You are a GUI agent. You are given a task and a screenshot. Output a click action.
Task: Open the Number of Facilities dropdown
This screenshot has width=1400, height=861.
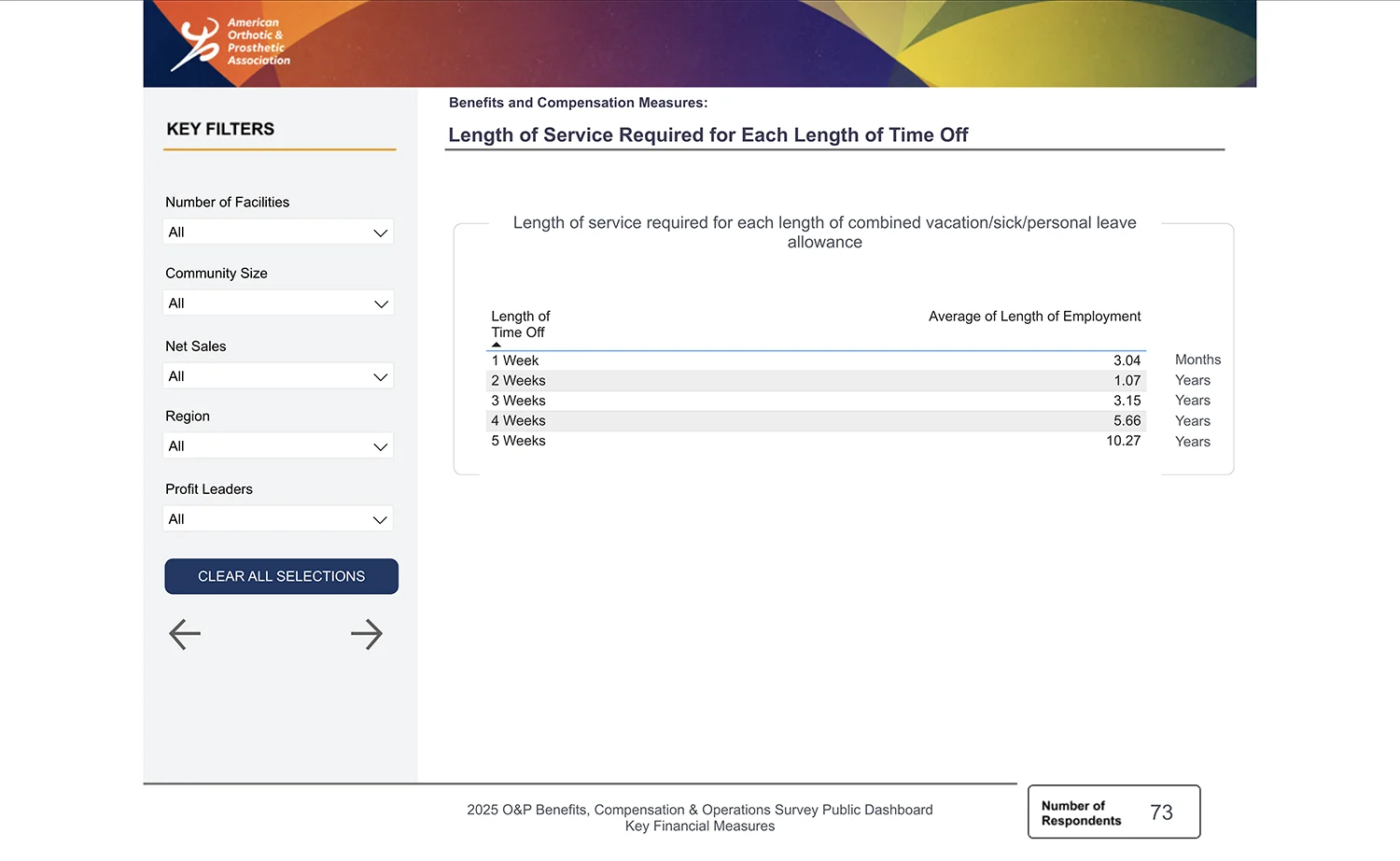tap(278, 232)
